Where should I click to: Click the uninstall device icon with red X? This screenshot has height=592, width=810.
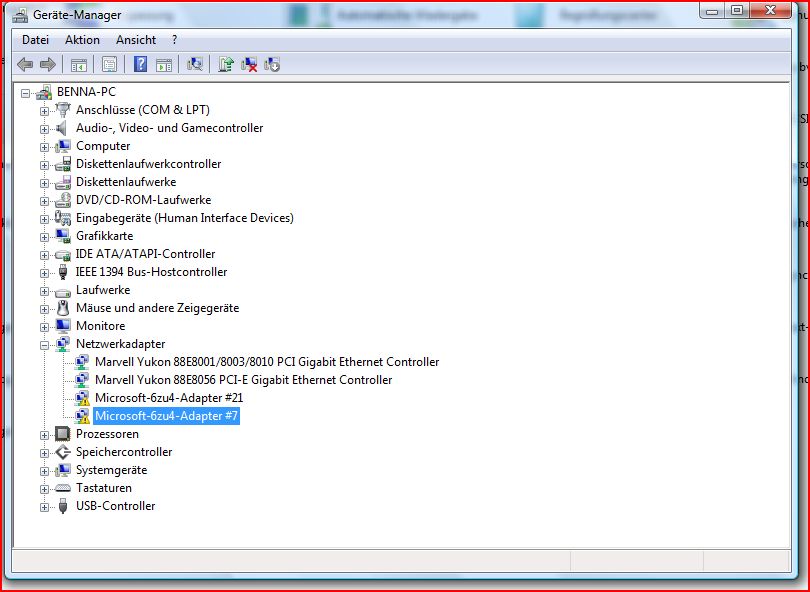249,64
